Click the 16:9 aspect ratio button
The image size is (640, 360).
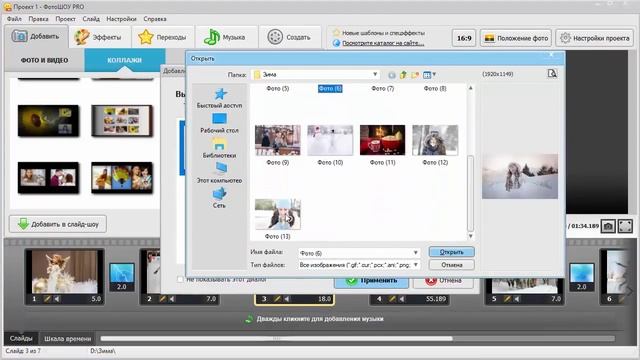click(x=464, y=38)
